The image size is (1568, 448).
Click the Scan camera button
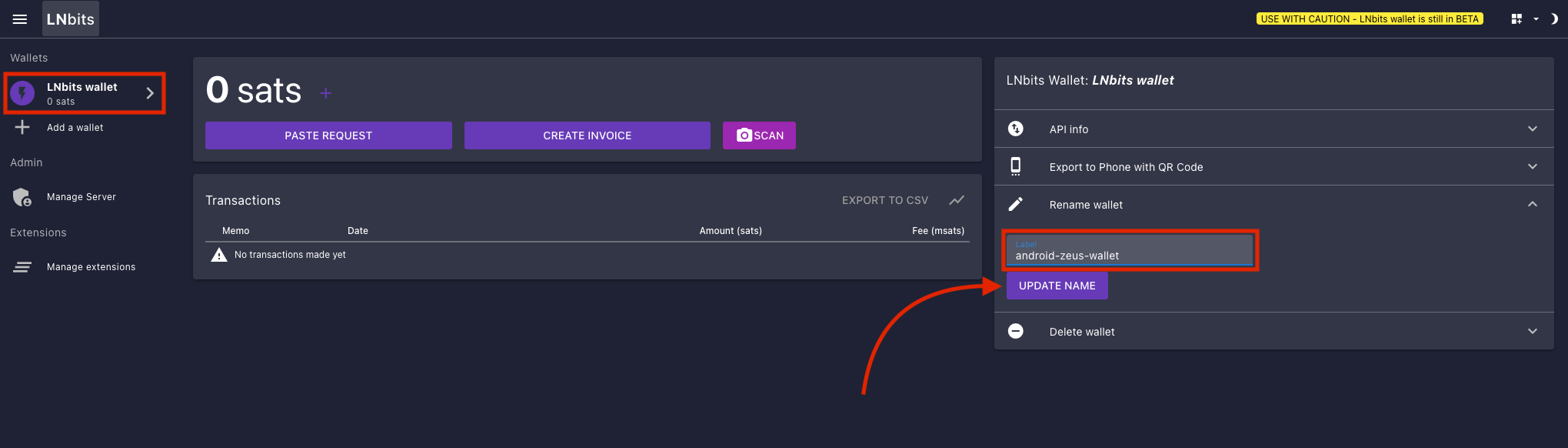(x=759, y=135)
